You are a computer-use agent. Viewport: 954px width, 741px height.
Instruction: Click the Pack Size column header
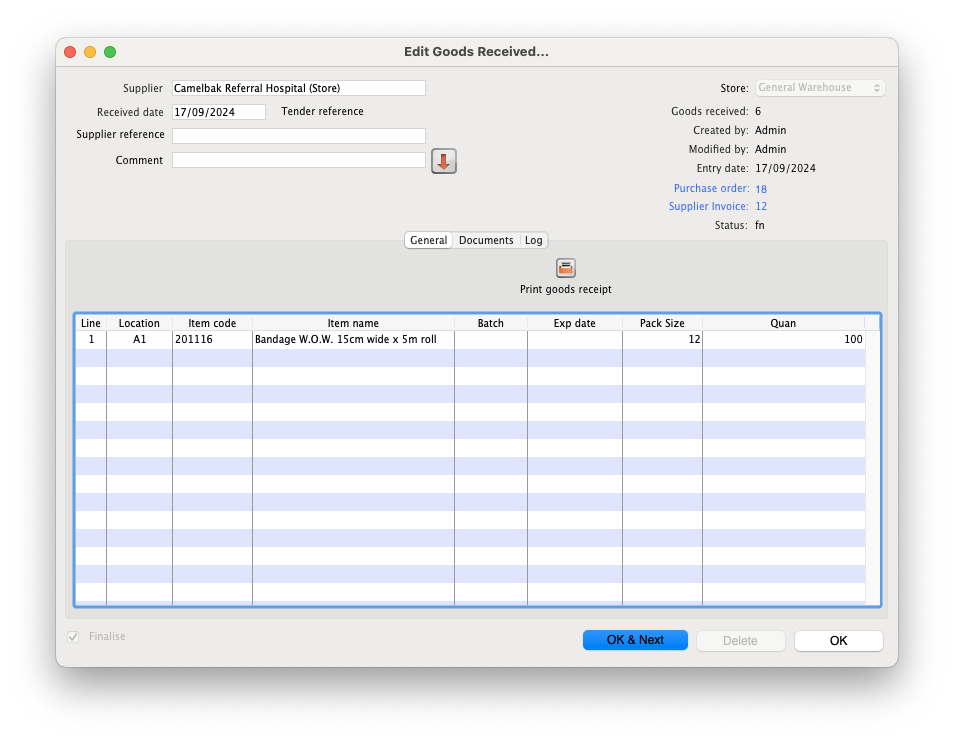pos(662,323)
